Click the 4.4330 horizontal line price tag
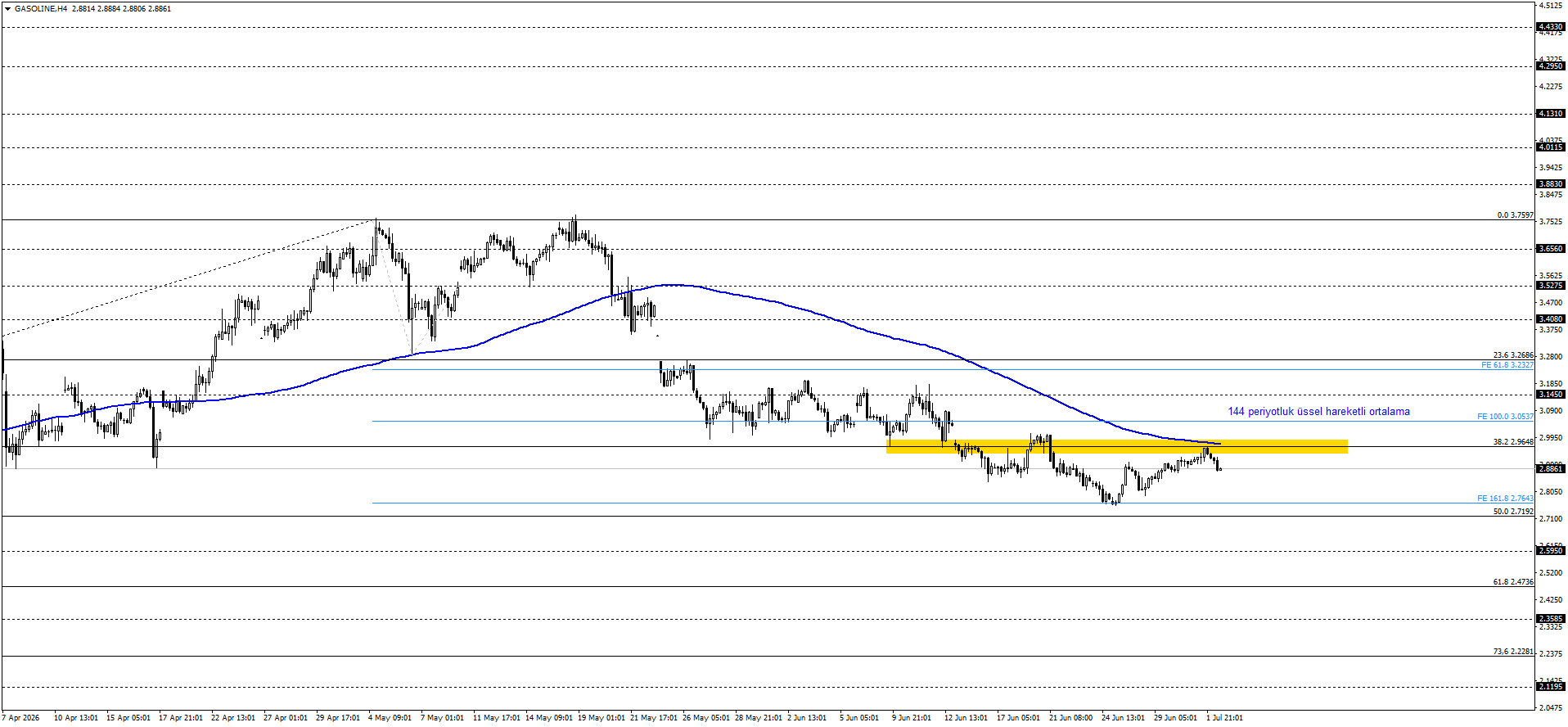Image resolution: width=1568 pixels, height=727 pixels. (1551, 27)
